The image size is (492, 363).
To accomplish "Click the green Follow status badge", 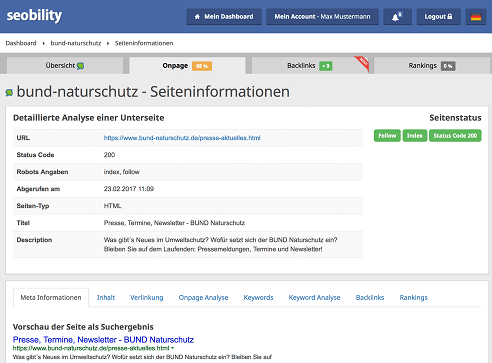I will [x=387, y=136].
